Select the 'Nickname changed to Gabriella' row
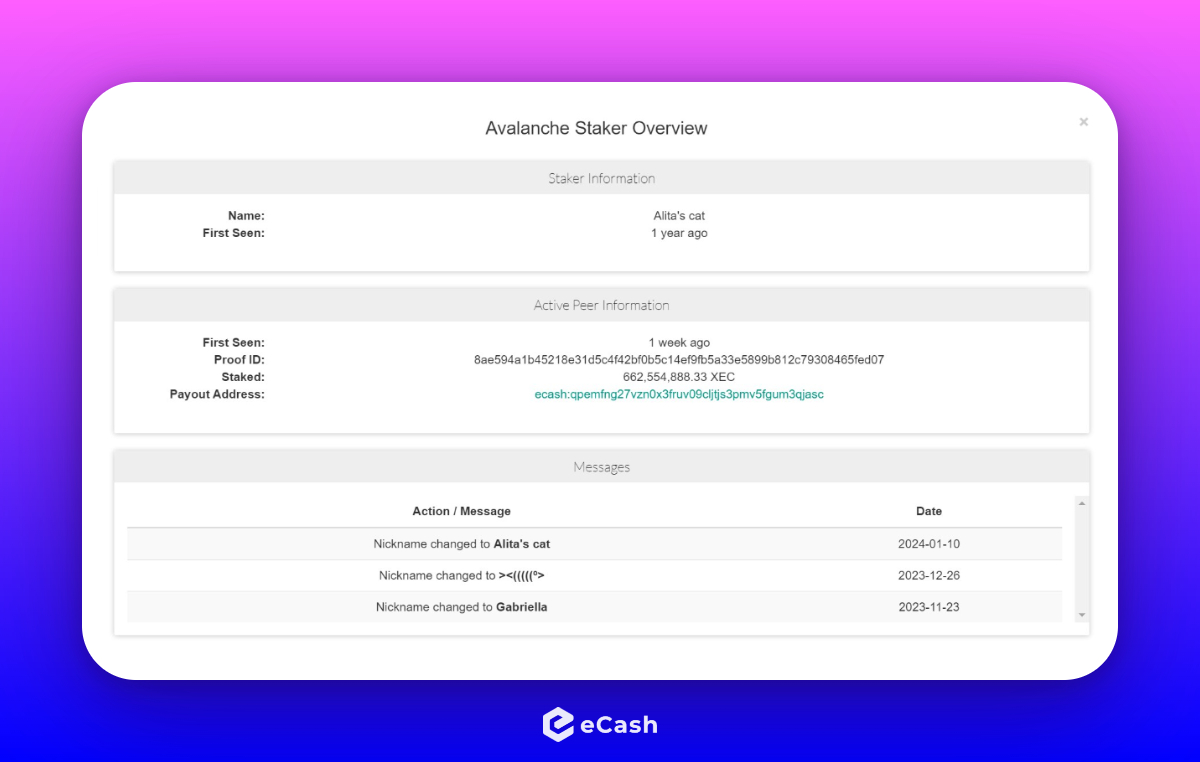Viewport: 1200px width, 762px height. click(594, 607)
